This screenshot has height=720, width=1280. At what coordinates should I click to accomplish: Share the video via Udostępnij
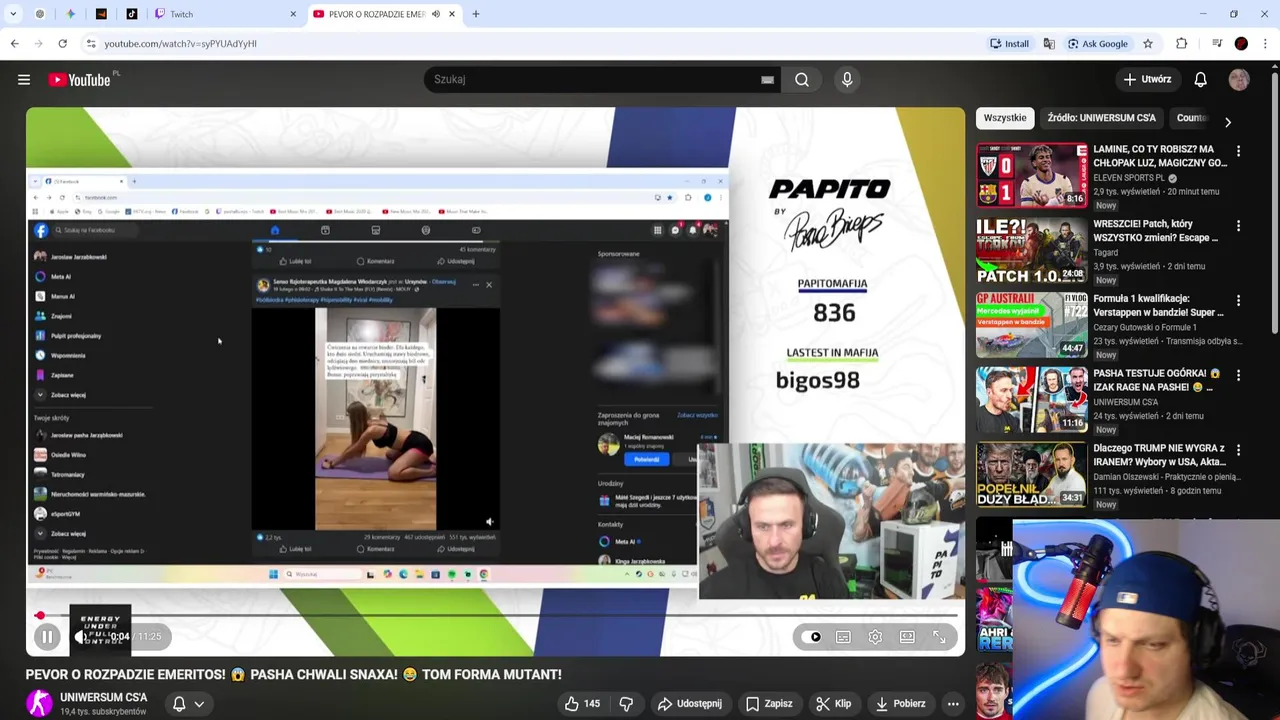tap(689, 704)
